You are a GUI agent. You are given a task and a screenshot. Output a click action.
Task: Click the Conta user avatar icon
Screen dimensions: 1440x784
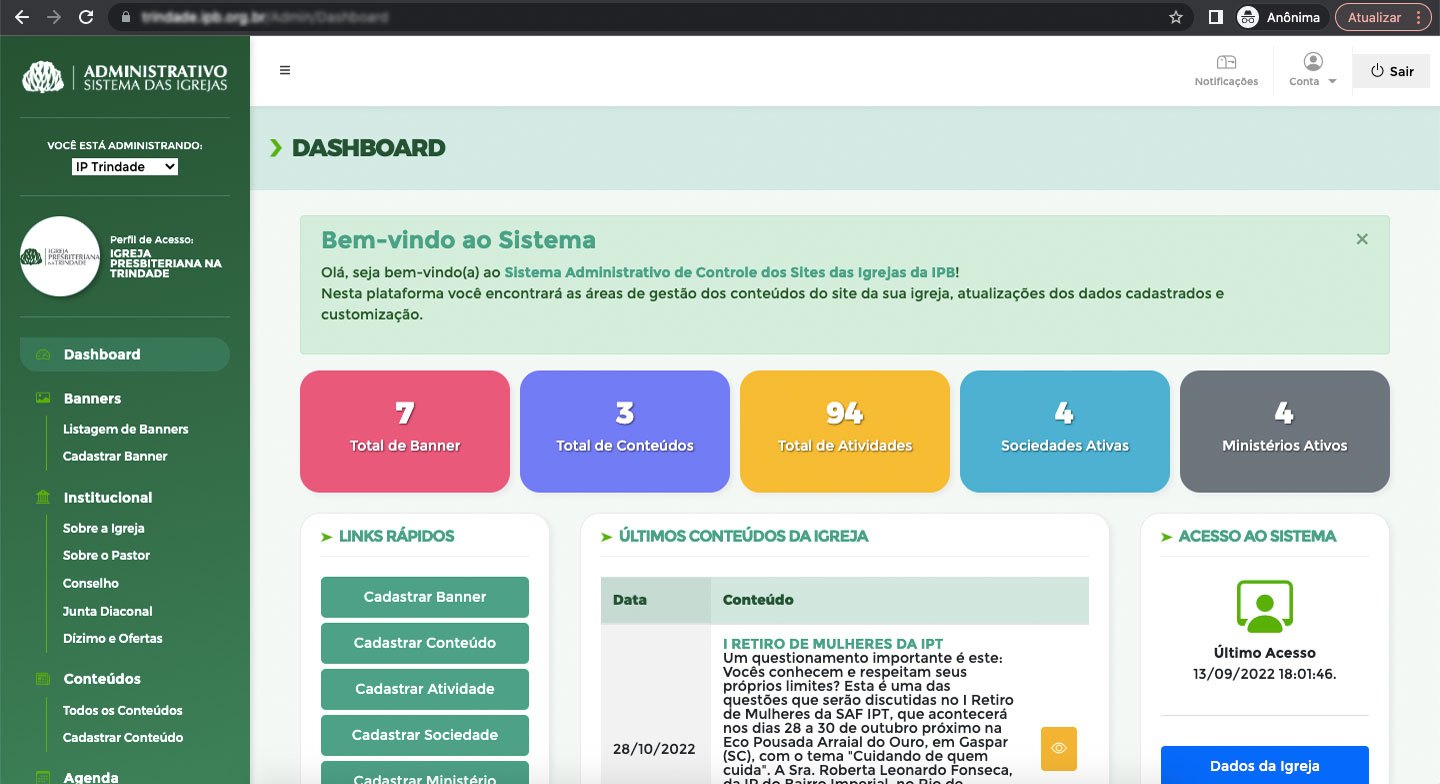pyautogui.click(x=1312, y=62)
